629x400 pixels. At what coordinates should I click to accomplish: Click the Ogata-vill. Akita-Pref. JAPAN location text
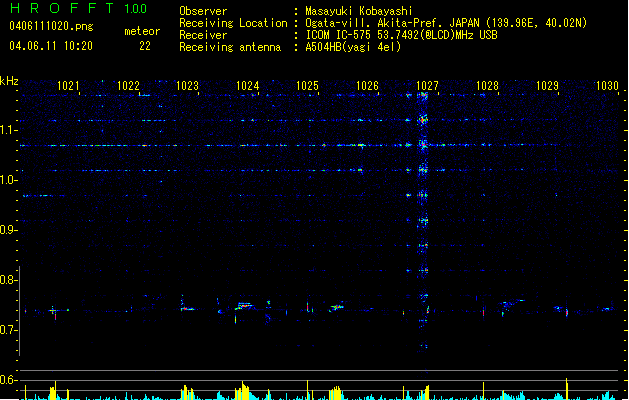[x=446, y=23]
